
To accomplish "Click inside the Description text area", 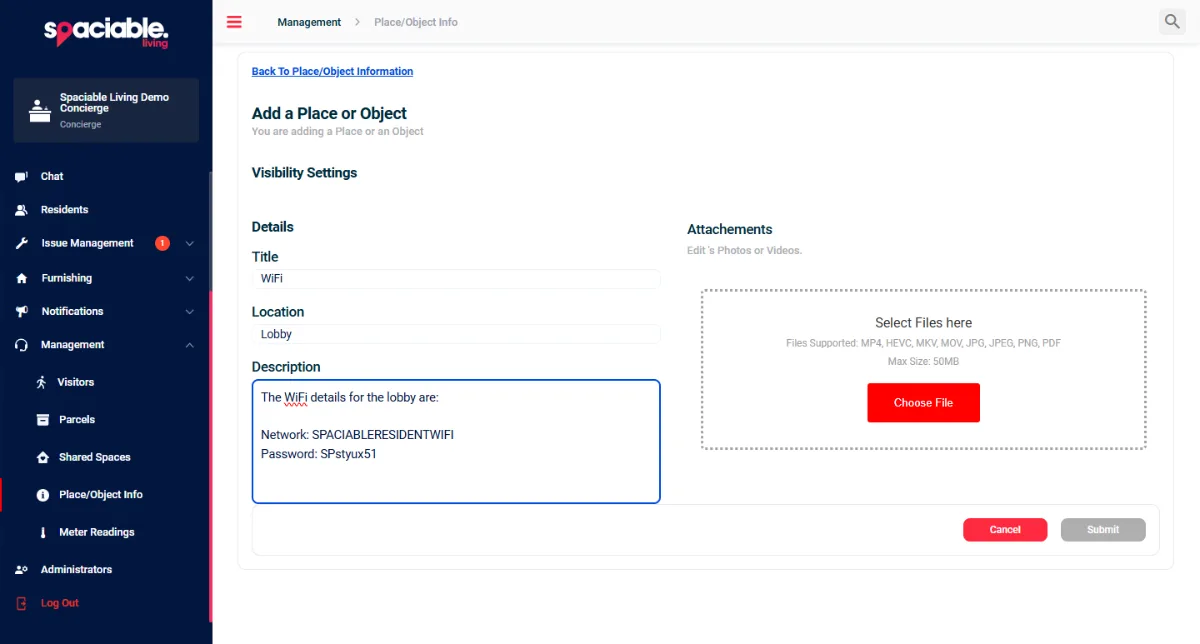I will (x=456, y=441).
